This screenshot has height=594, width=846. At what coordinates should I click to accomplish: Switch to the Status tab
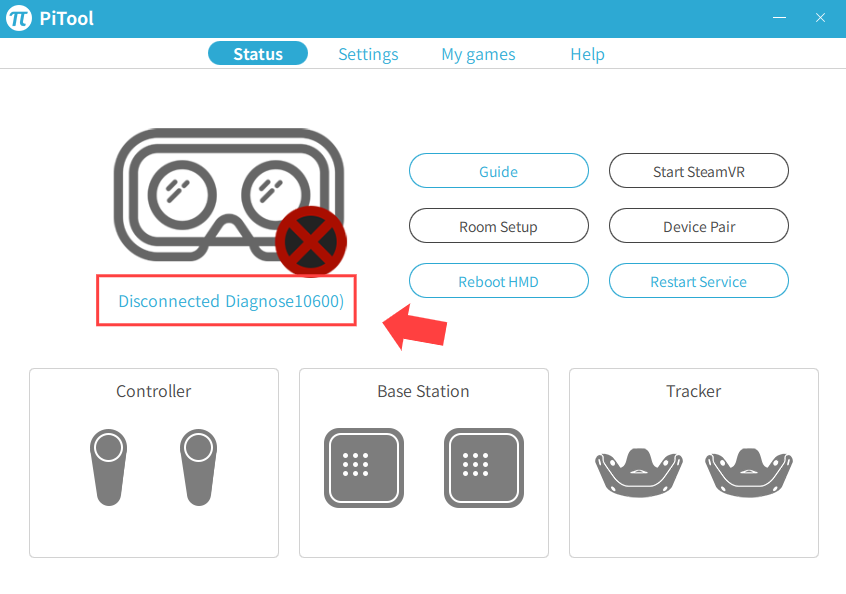[258, 53]
